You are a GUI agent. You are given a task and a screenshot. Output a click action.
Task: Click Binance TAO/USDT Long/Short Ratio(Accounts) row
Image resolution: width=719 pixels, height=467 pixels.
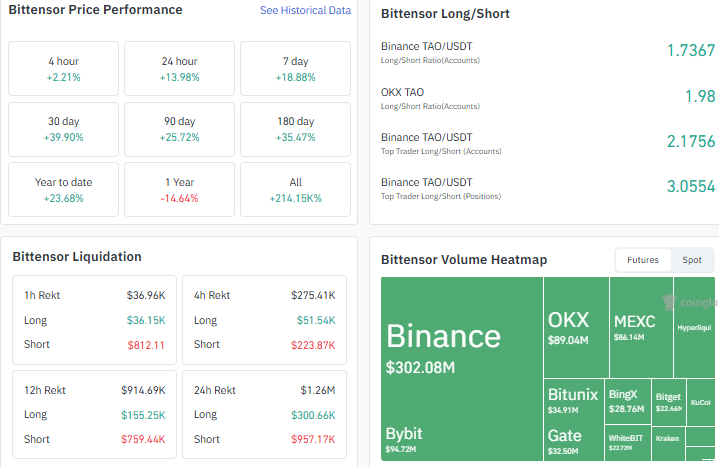point(548,52)
